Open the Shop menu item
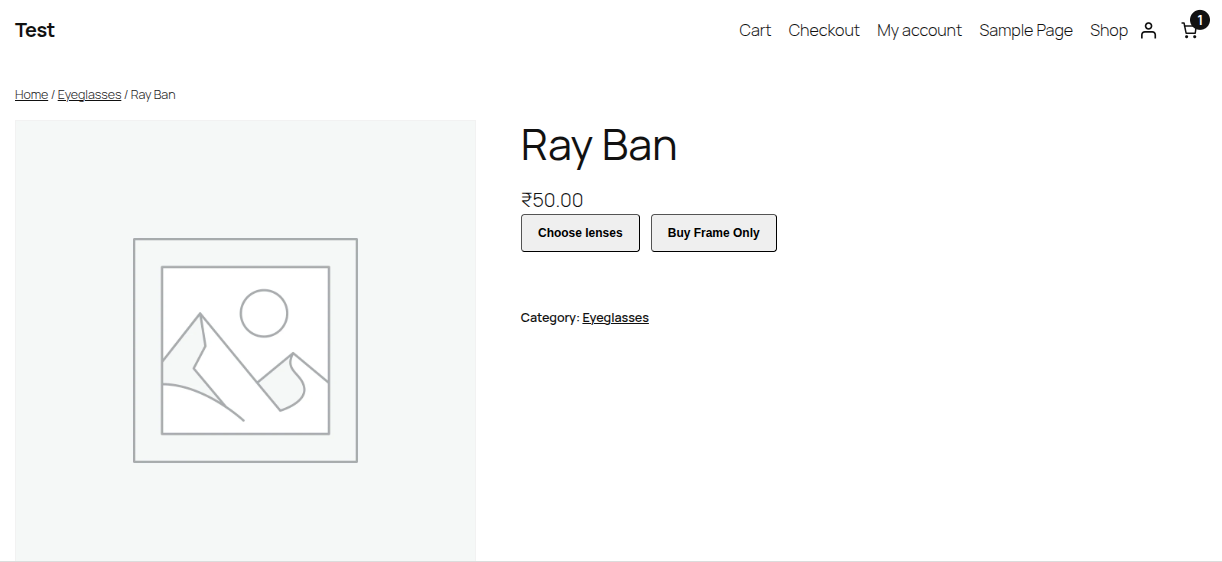The height and width of the screenshot is (562, 1222). coord(1109,30)
